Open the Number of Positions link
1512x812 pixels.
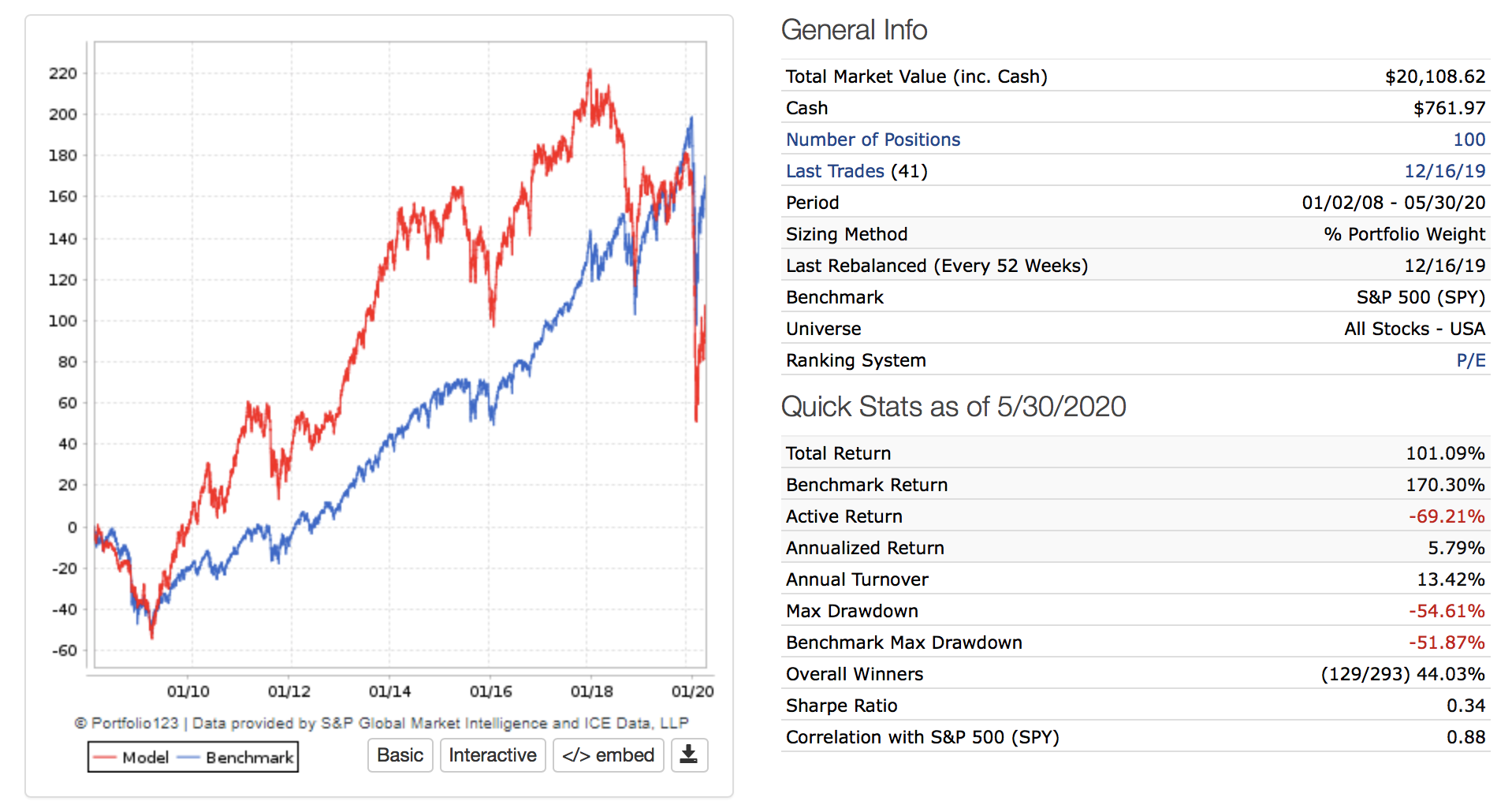(873, 140)
